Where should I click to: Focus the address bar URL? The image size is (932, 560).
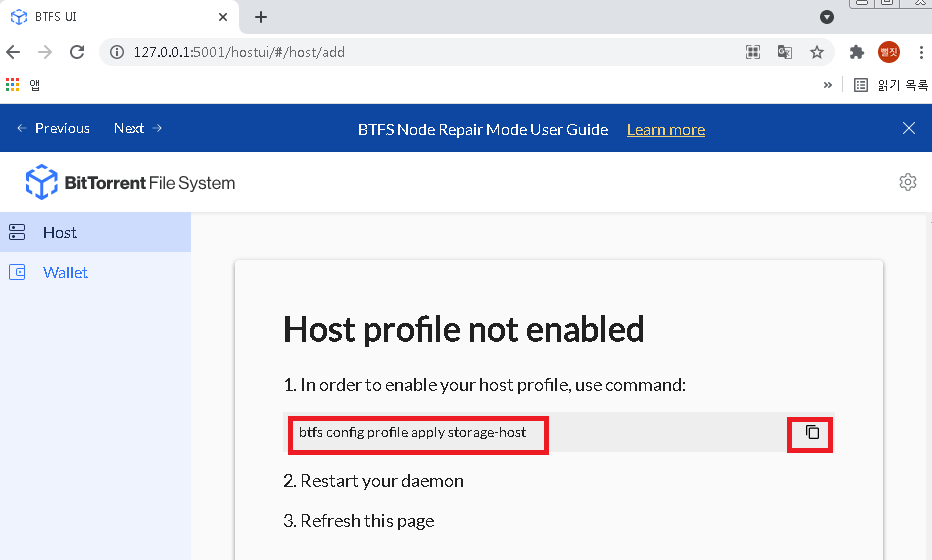(239, 52)
